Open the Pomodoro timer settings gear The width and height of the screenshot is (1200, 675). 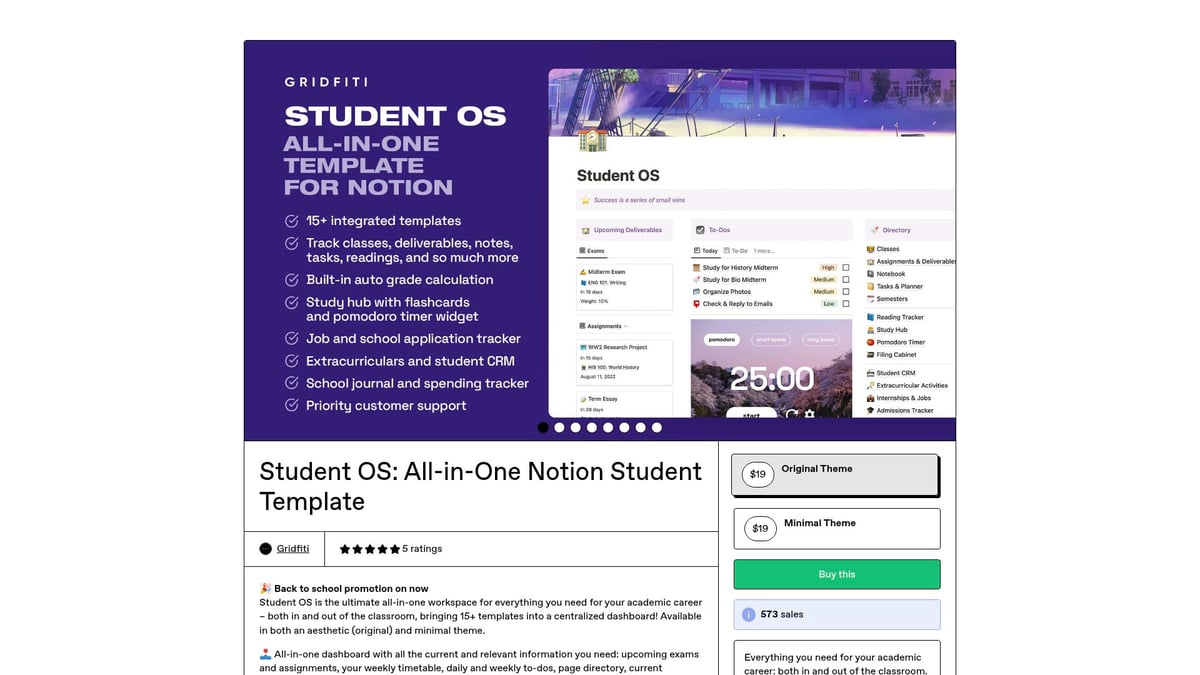[x=809, y=414]
